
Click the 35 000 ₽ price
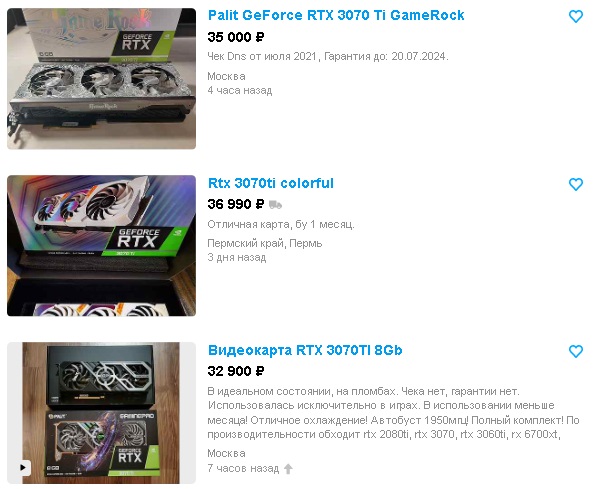pos(236,37)
